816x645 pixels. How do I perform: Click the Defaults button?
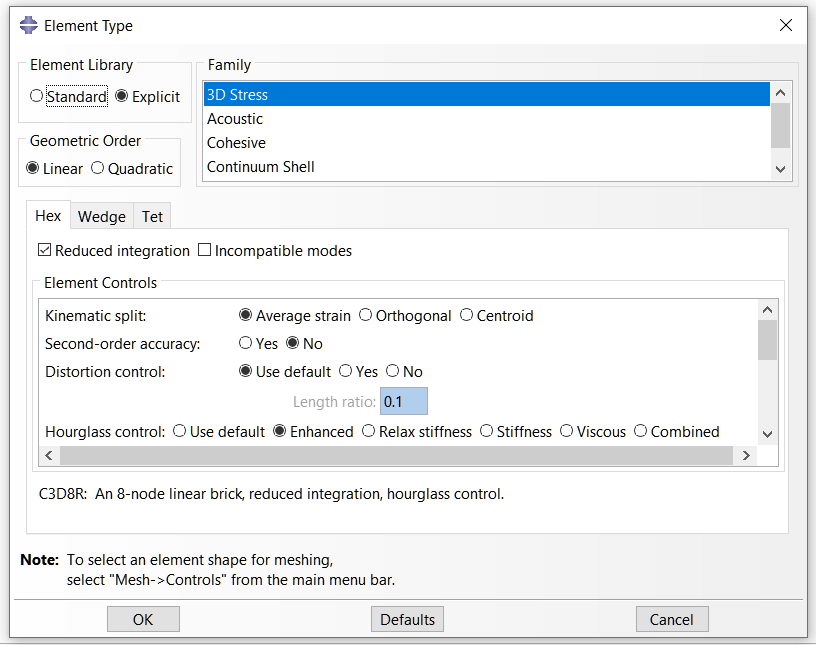(x=407, y=620)
